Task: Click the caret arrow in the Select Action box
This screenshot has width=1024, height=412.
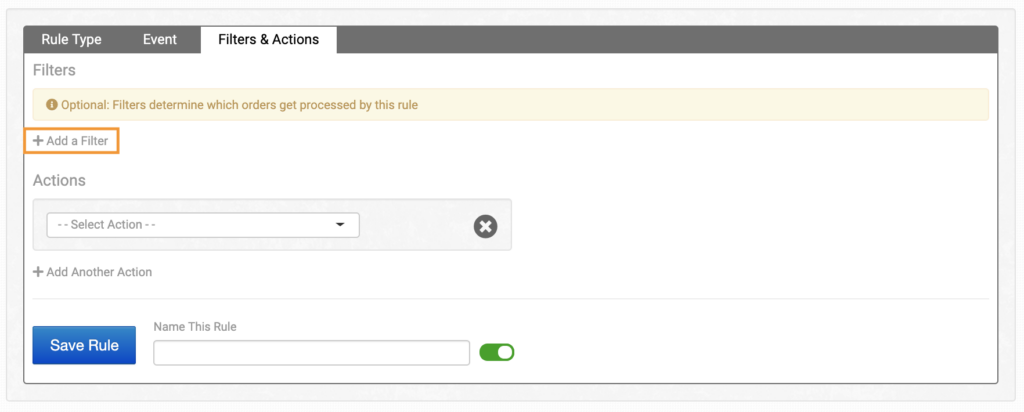Action: pyautogui.click(x=340, y=225)
